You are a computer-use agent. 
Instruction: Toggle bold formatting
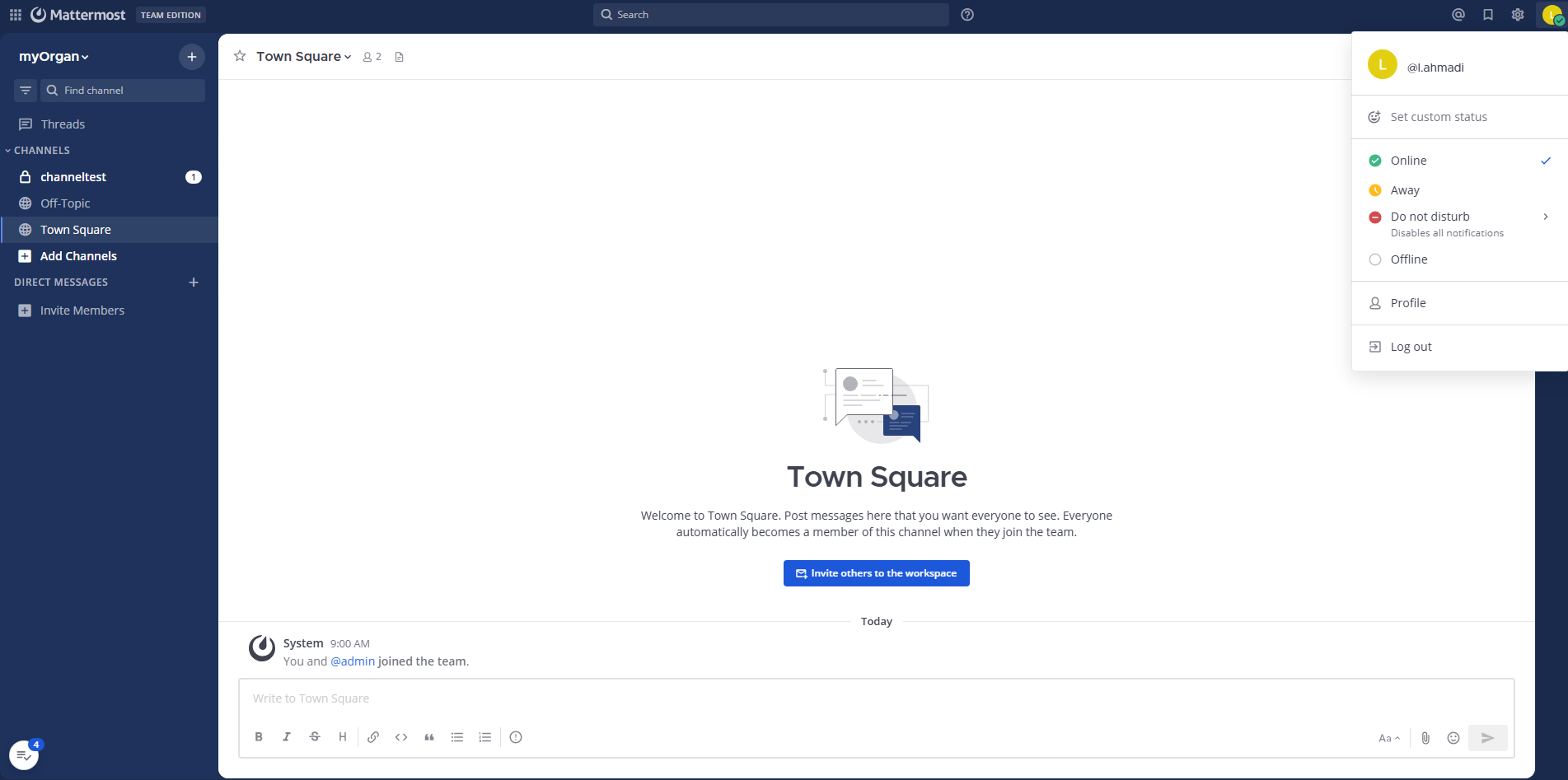click(x=259, y=737)
